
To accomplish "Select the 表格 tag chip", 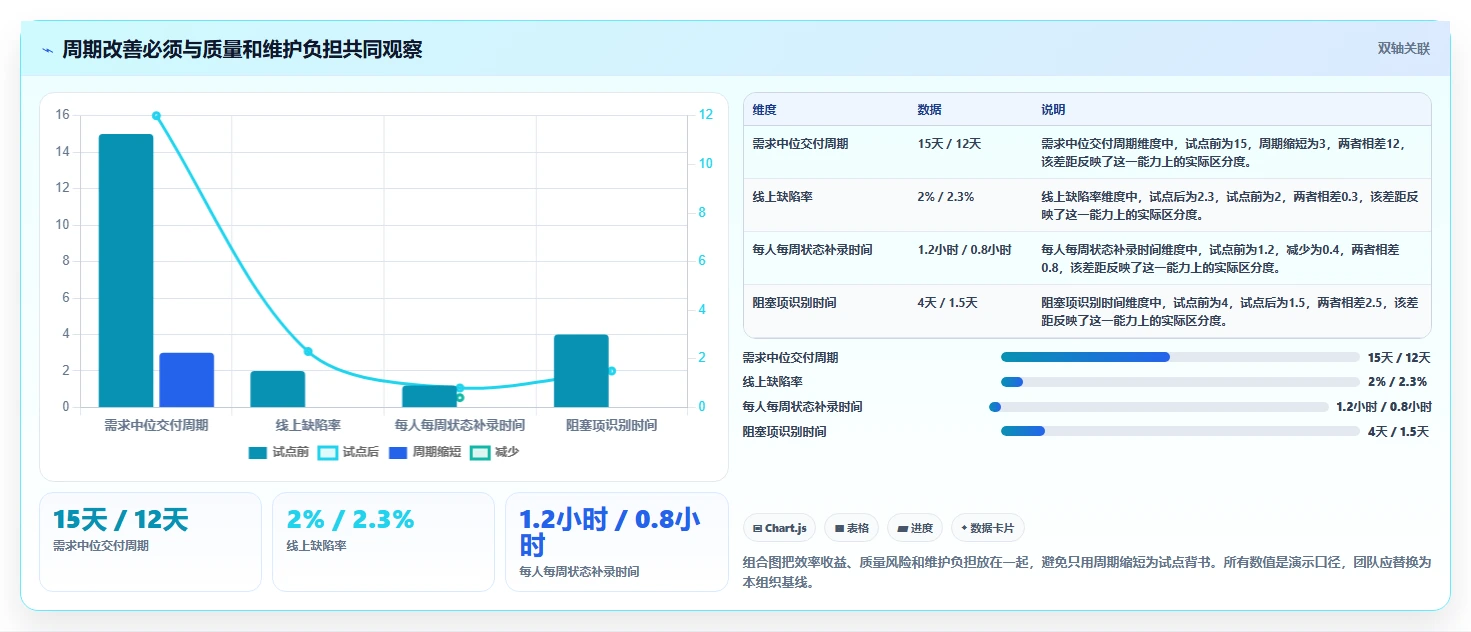I will coord(852,528).
